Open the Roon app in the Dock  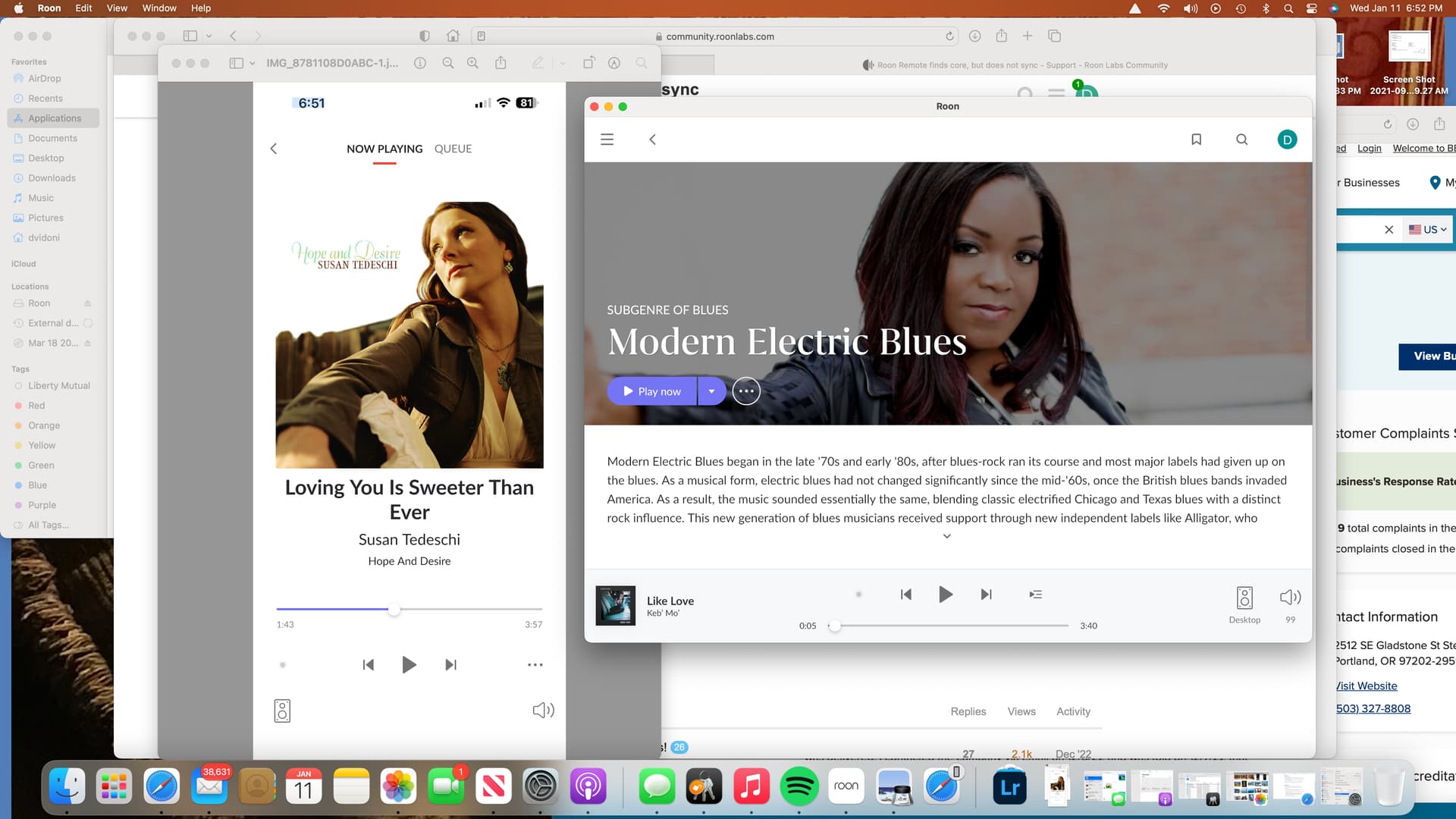click(846, 786)
